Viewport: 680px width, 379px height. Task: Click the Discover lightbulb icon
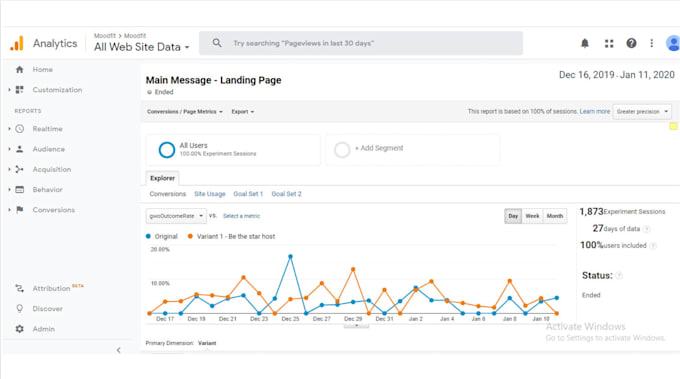pos(20,309)
